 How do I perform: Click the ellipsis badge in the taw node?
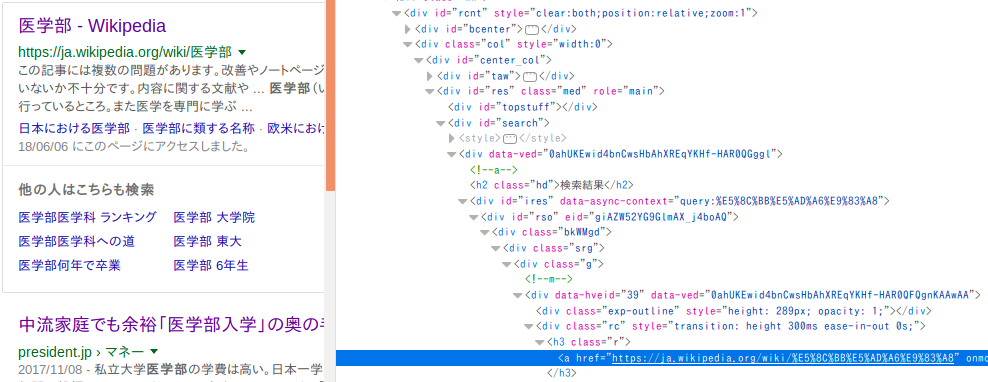[530, 76]
